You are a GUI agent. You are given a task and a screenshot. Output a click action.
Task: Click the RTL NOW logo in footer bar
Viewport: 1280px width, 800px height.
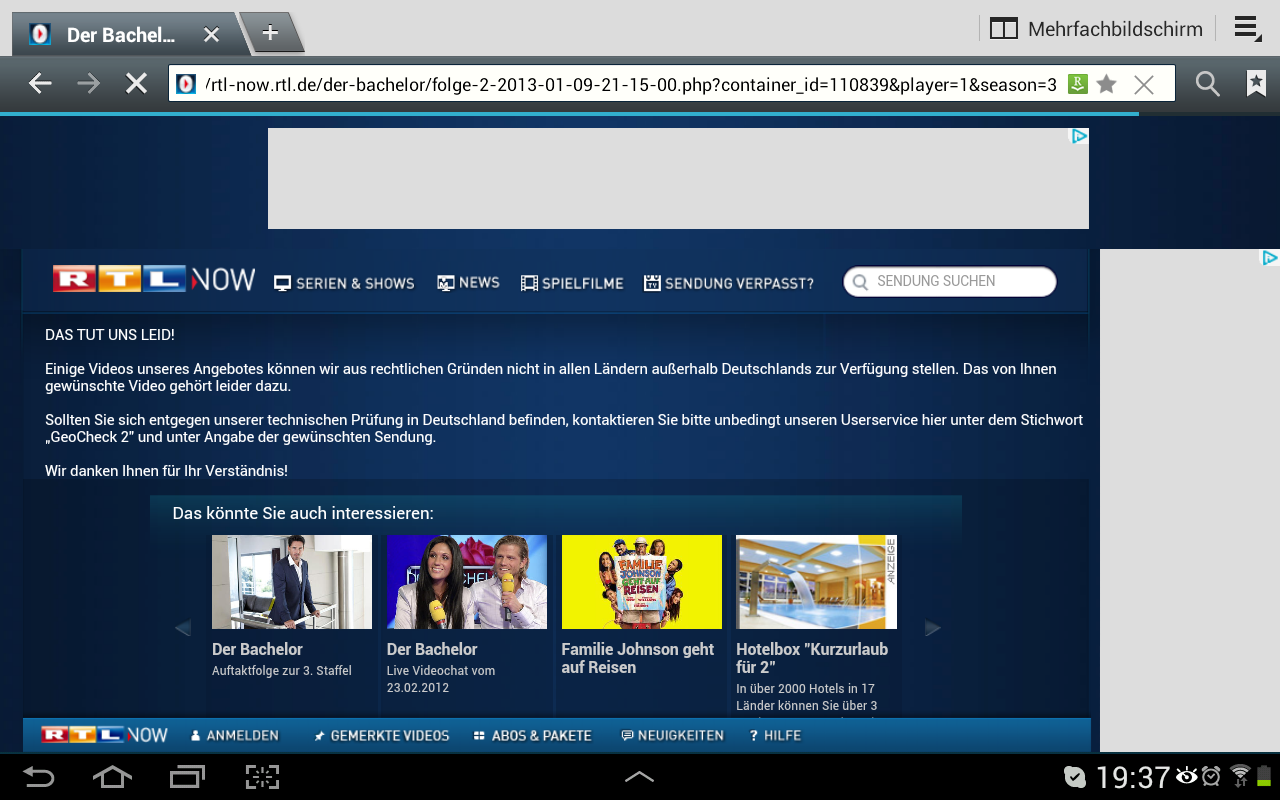[x=105, y=735]
